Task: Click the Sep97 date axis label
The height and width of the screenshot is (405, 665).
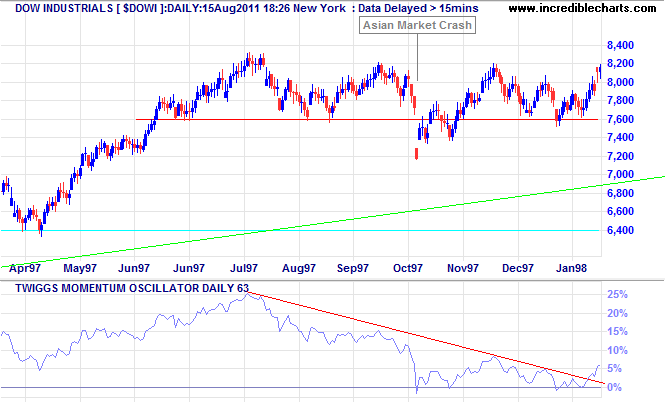Action: click(353, 268)
